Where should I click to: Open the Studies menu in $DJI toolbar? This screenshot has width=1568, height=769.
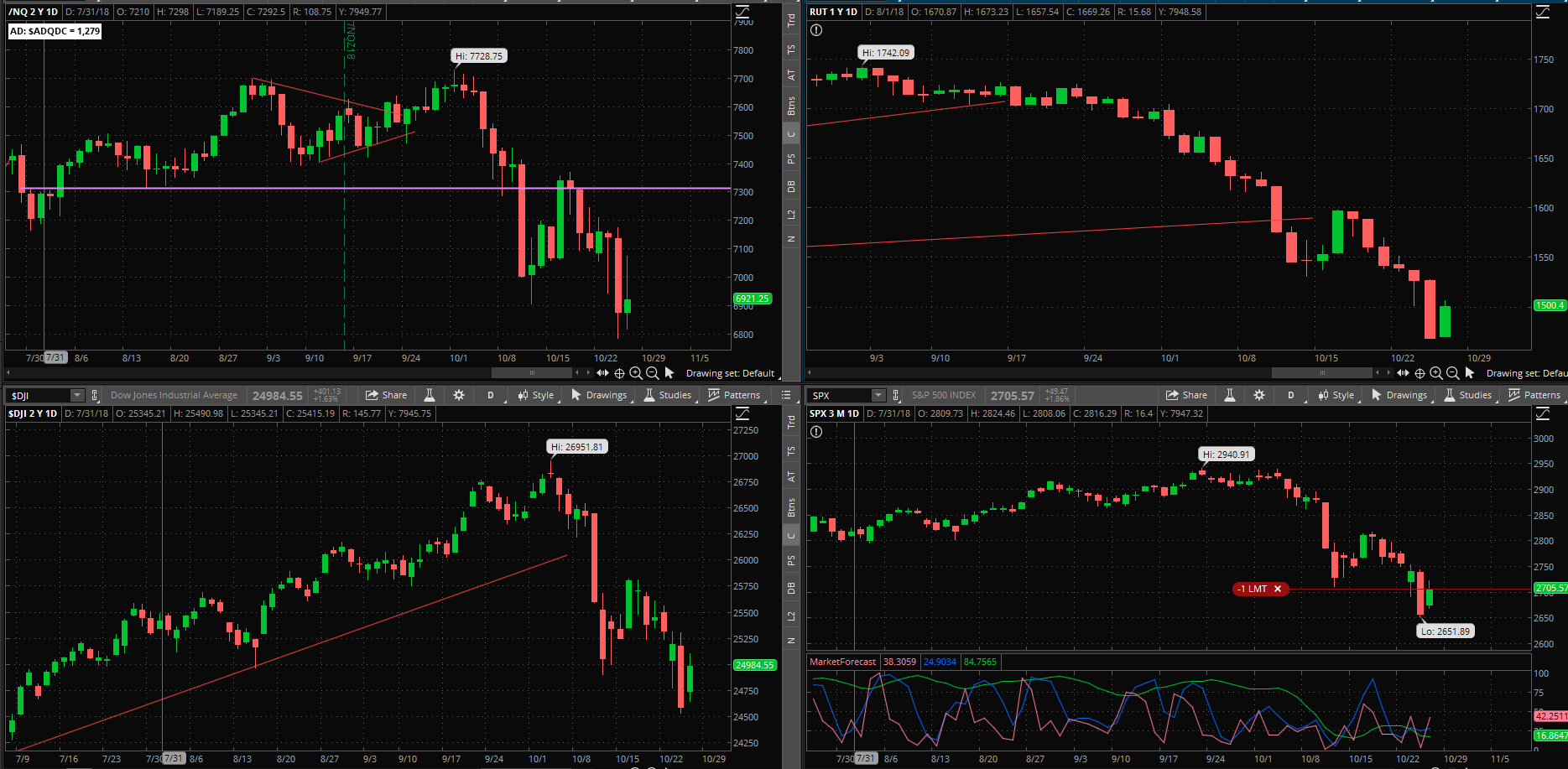click(x=668, y=395)
